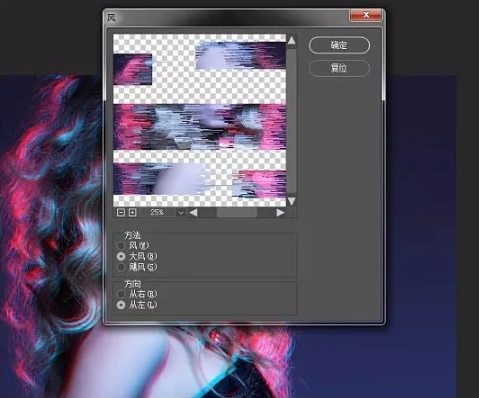The height and width of the screenshot is (398, 480).
Task: Zoom out preview with minus icon
Action: pos(121,212)
